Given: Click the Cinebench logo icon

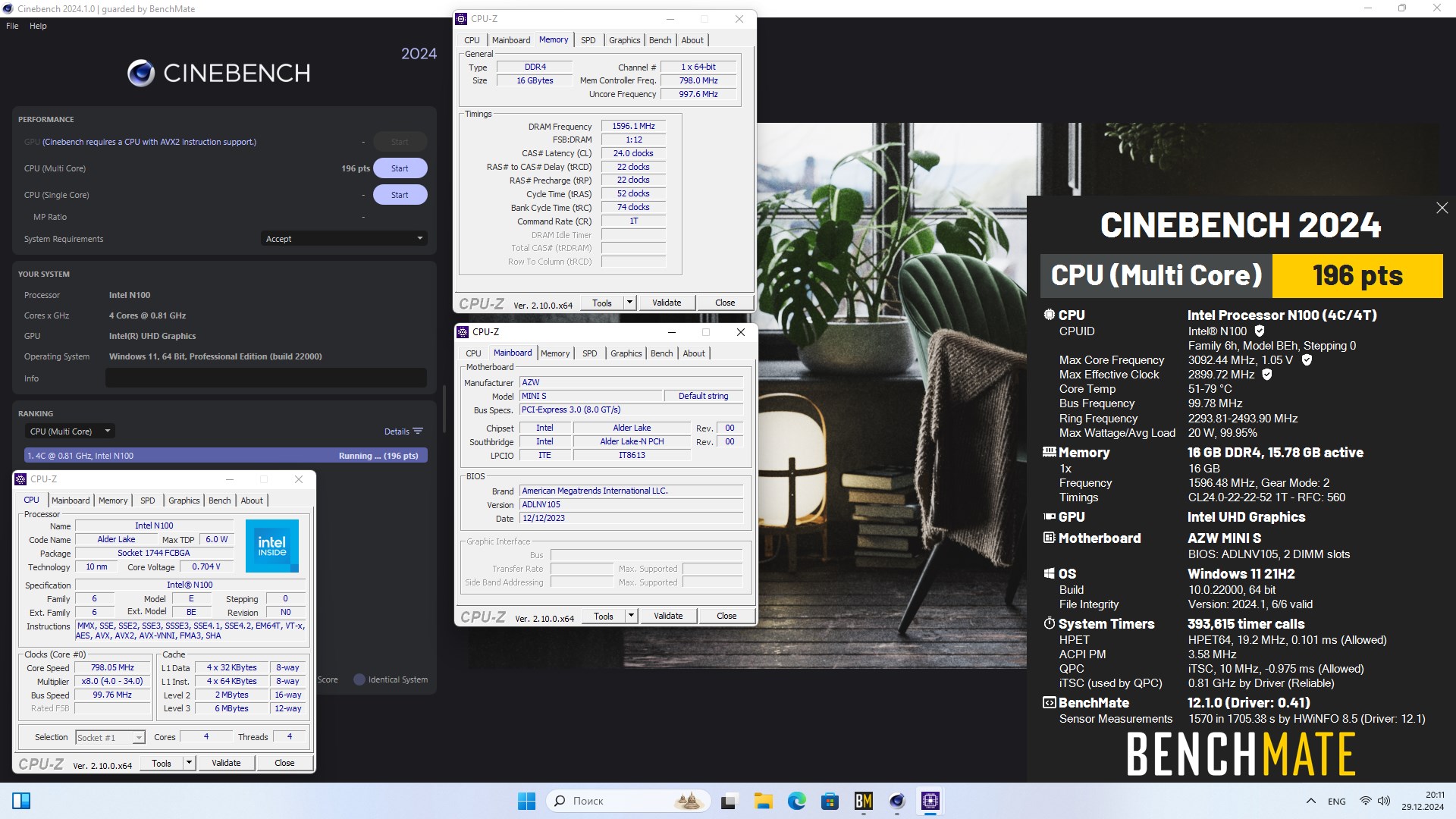Looking at the screenshot, I should coord(141,73).
